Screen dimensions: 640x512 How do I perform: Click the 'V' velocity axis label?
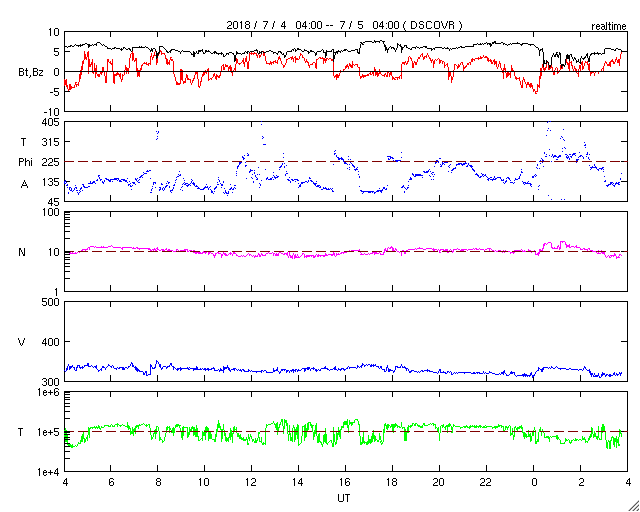(22, 342)
